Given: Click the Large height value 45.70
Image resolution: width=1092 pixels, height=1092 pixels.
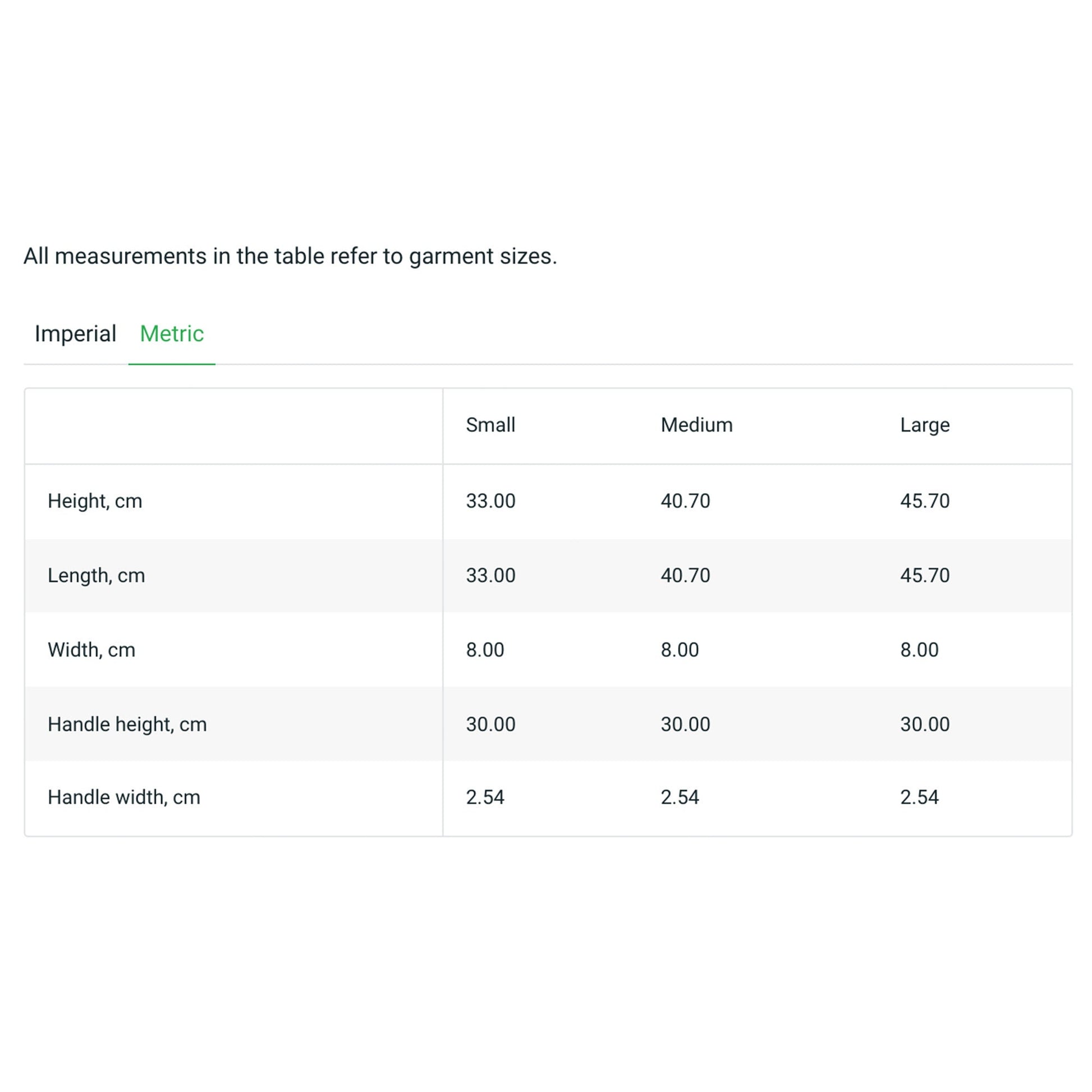Looking at the screenshot, I should (925, 501).
